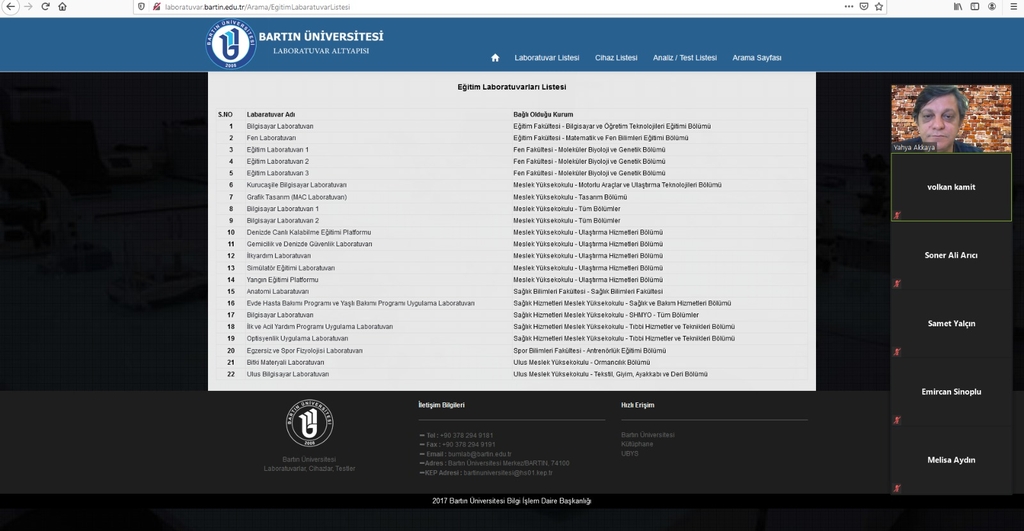Open the Arama Sayfası link
Screen dimensions: 1024x531
[x=756, y=58]
